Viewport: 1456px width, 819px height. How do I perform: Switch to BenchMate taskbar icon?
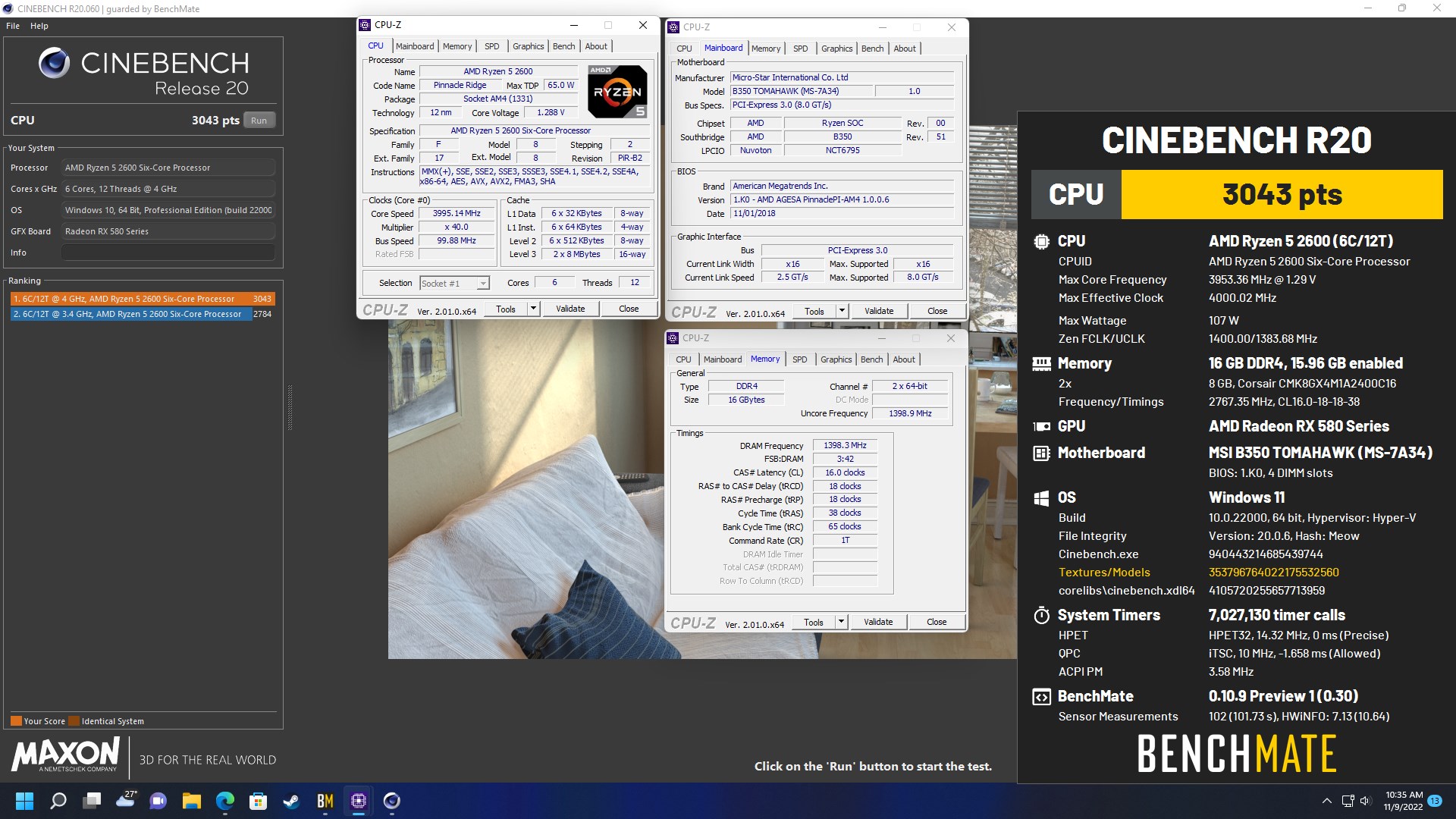325,801
